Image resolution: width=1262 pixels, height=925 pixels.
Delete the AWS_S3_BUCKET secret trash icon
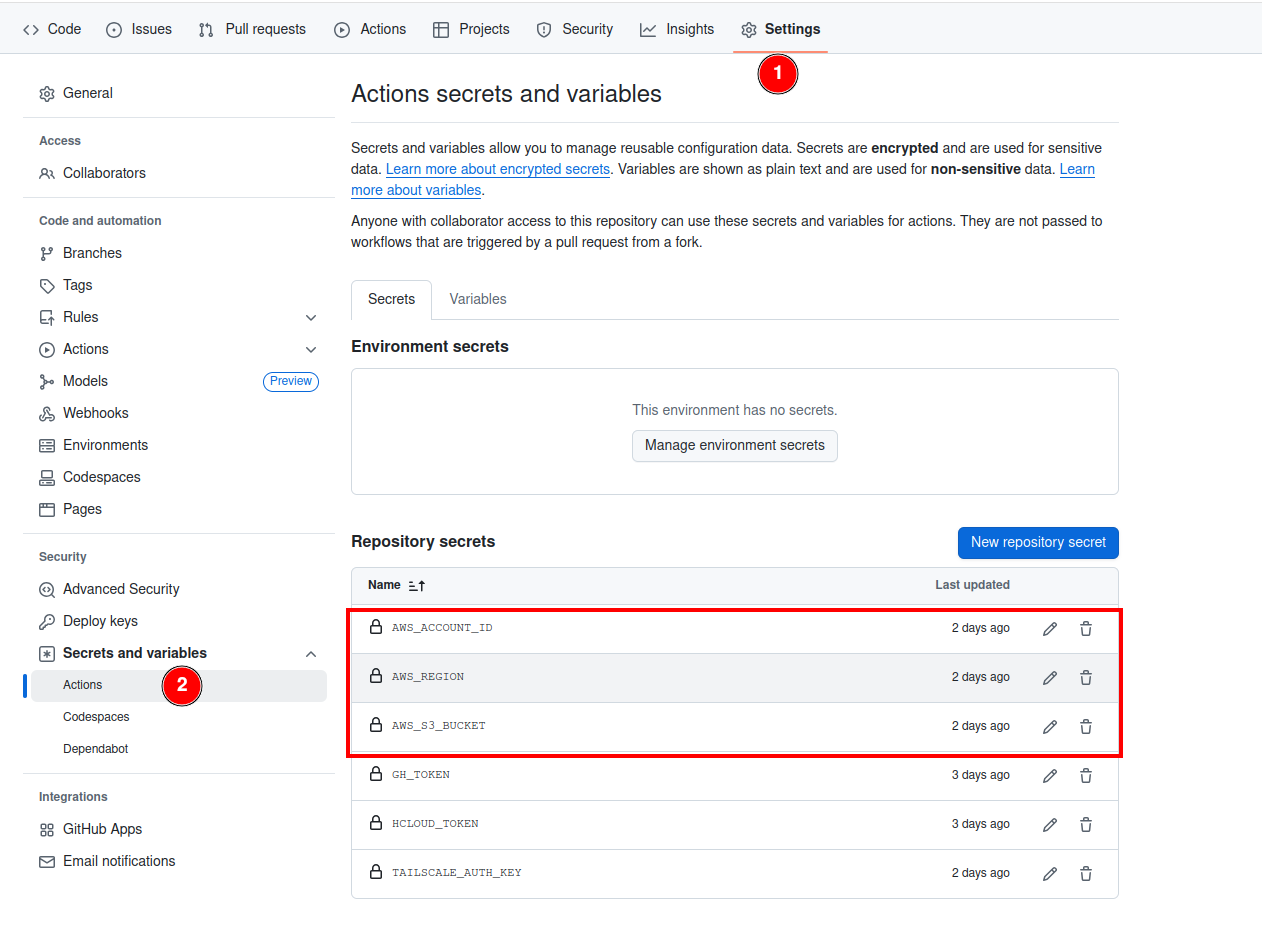[x=1086, y=727]
